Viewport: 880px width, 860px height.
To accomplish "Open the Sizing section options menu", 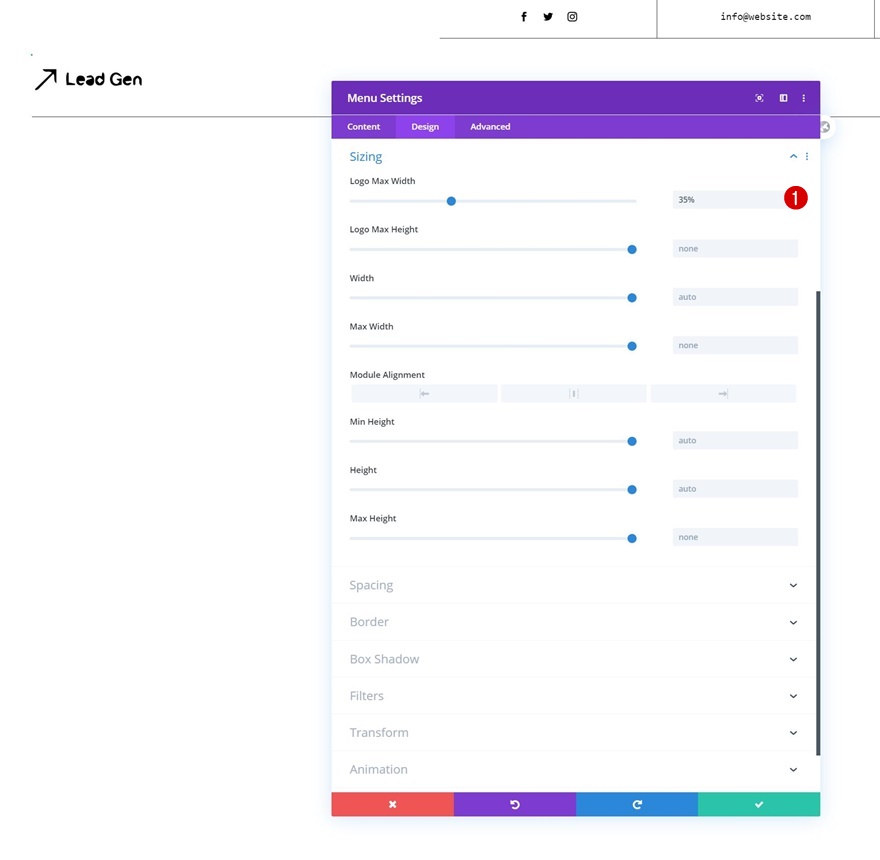I will pyautogui.click(x=807, y=157).
